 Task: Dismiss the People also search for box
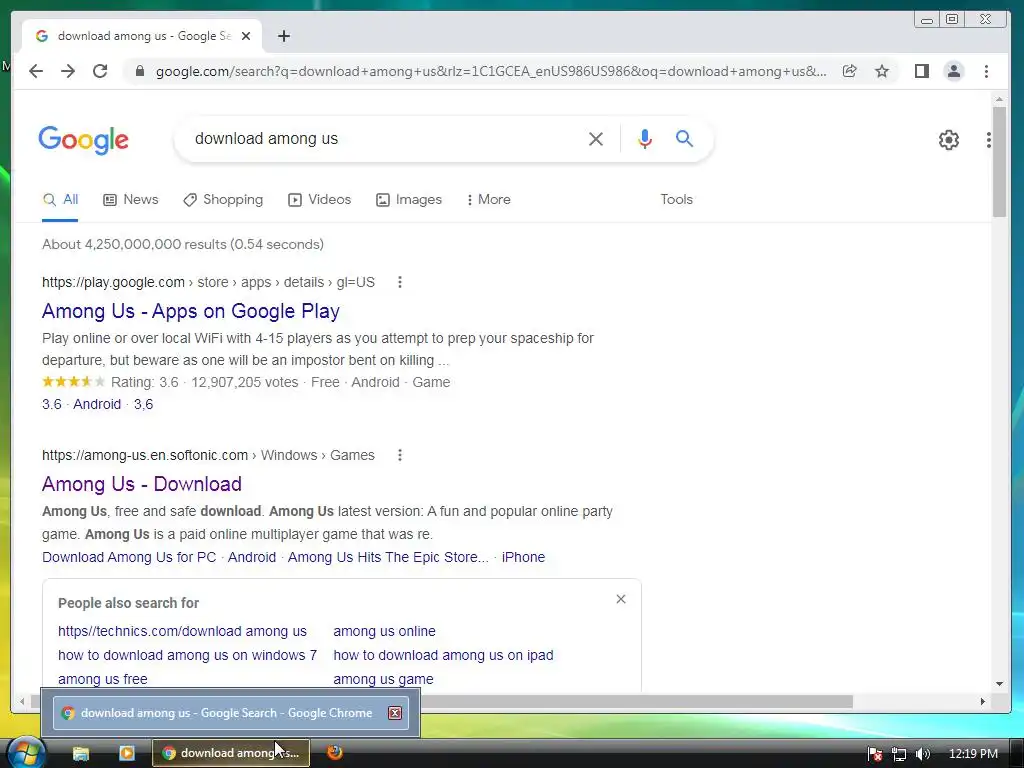621,599
